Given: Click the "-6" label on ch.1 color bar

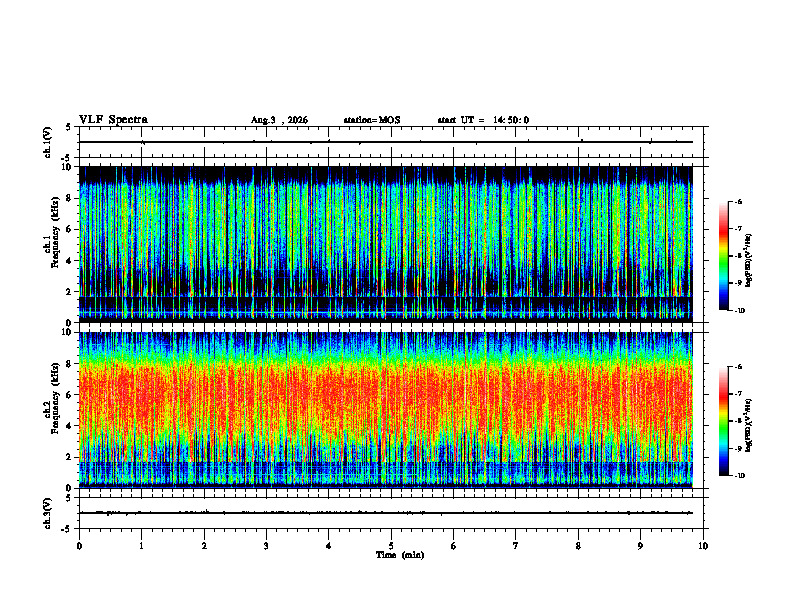Looking at the screenshot, I should pos(738,202).
